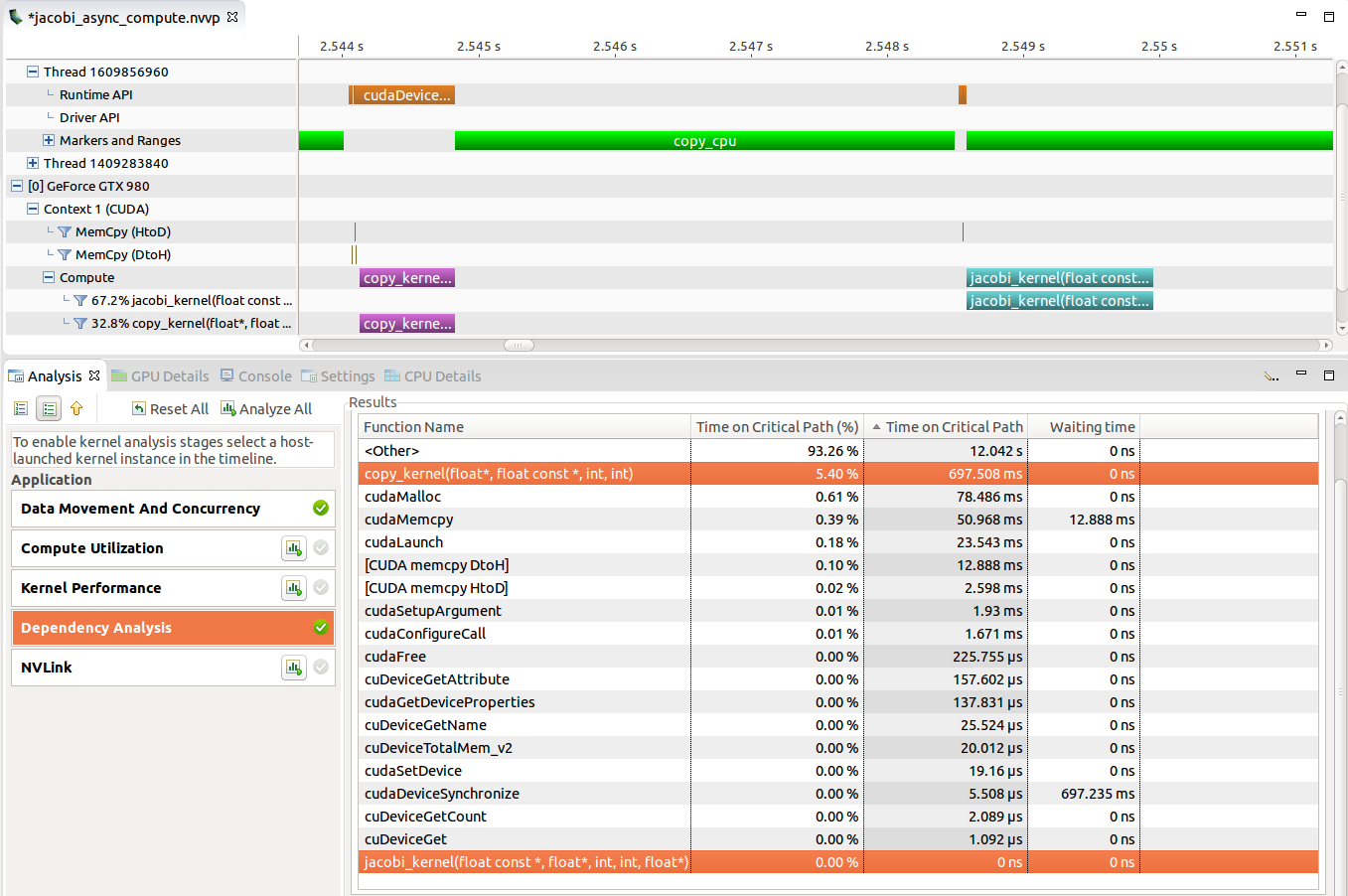
Task: Click the chart icon next to Compute Utilization
Action: point(294,547)
